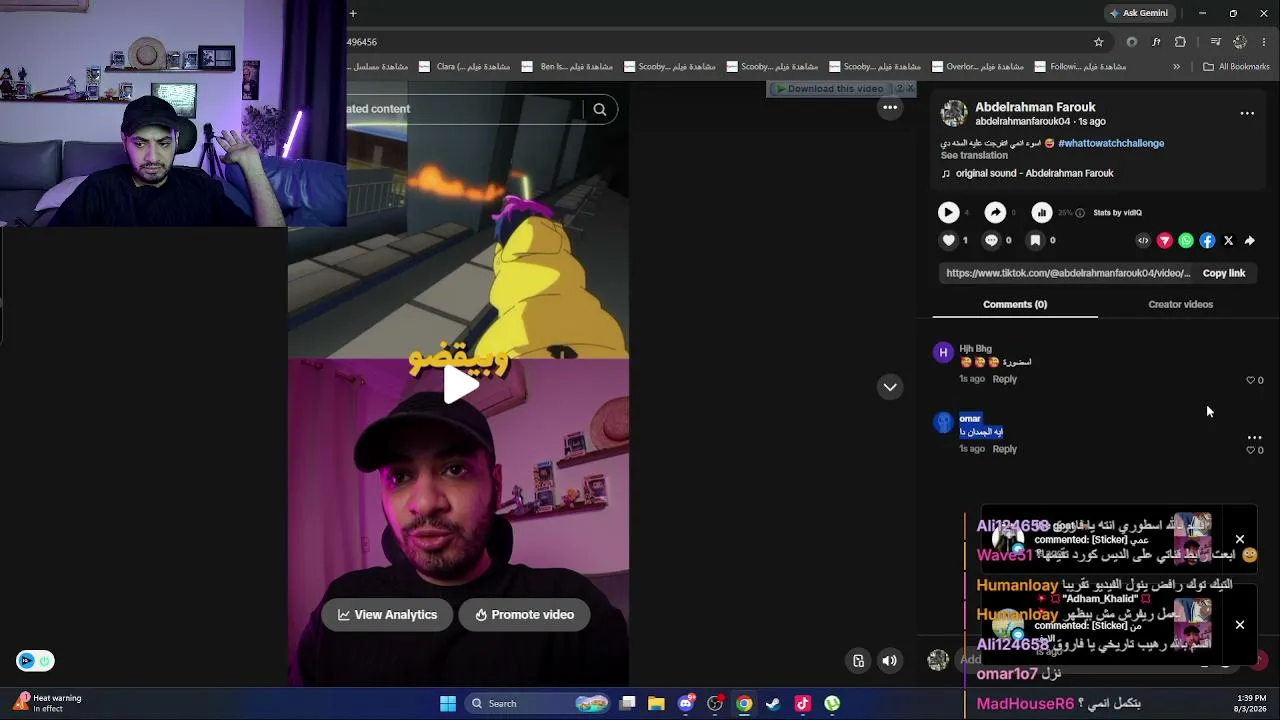Open the Clara bookmark

pyautogui.click(x=465, y=67)
